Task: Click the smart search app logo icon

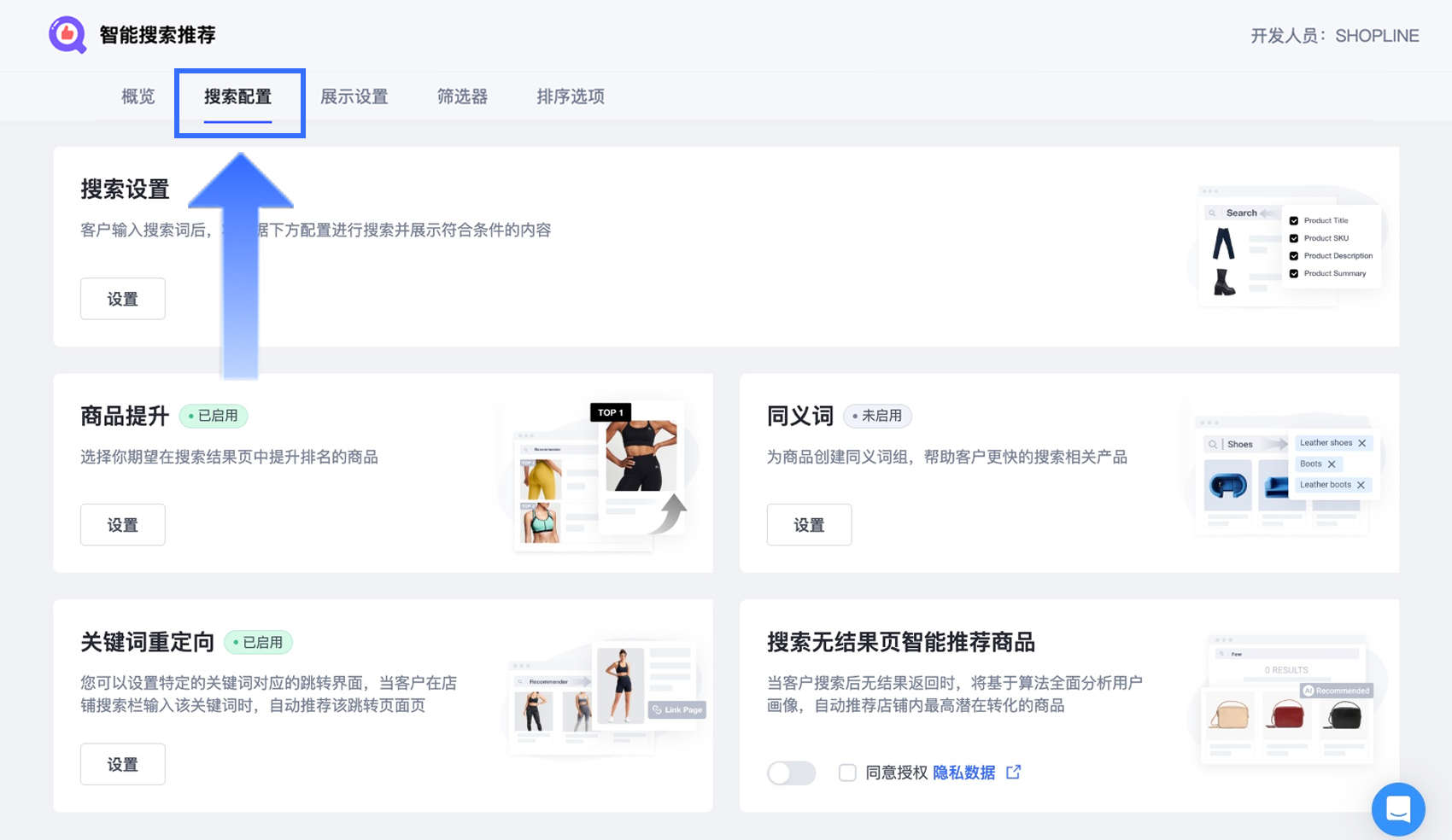Action: tap(67, 35)
